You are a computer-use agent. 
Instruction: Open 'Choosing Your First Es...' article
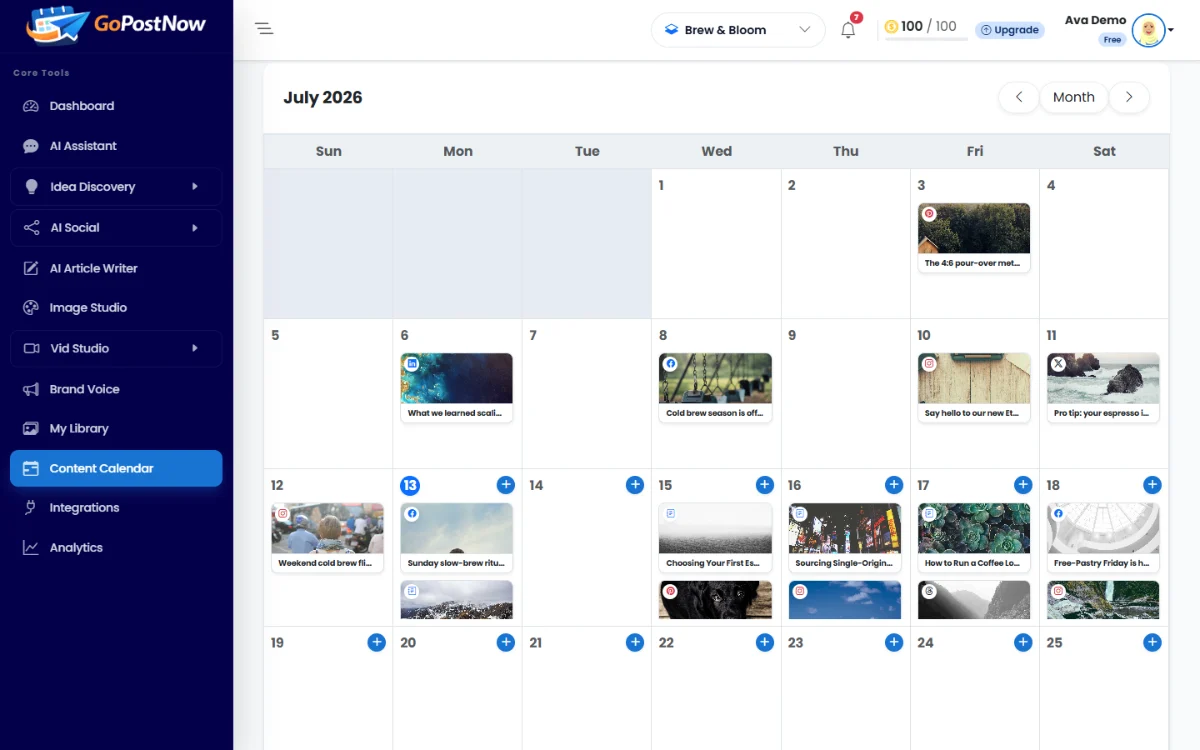click(715, 538)
